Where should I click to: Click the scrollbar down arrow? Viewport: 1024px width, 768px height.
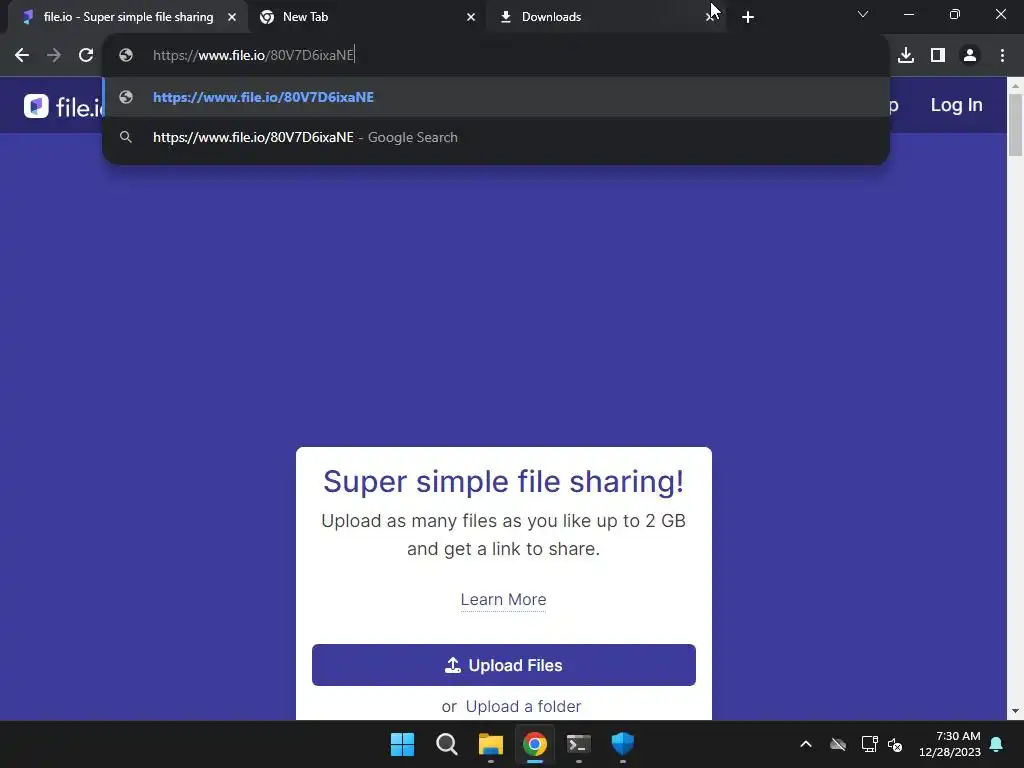(x=1016, y=711)
